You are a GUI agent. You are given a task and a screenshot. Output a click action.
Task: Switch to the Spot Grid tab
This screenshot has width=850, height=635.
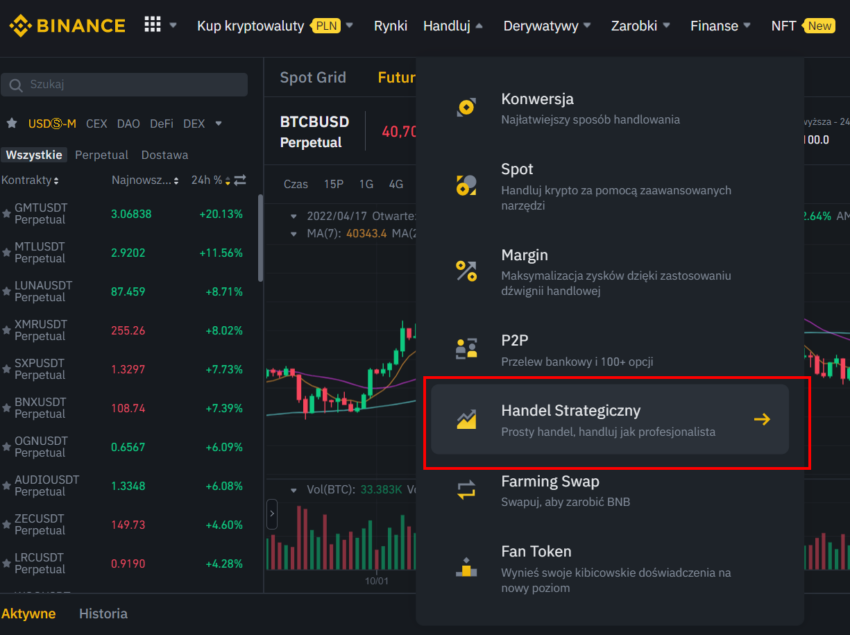point(313,78)
